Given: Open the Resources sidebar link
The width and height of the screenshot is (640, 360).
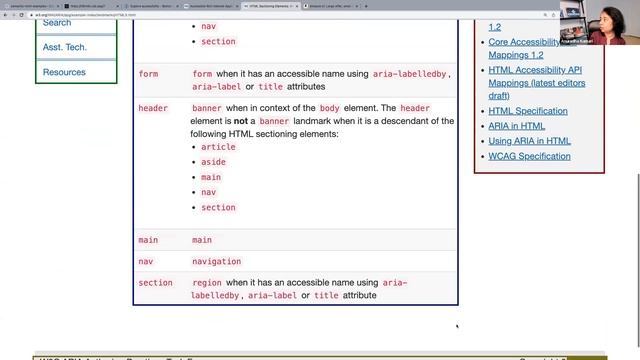Looking at the screenshot, I should coord(64,72).
